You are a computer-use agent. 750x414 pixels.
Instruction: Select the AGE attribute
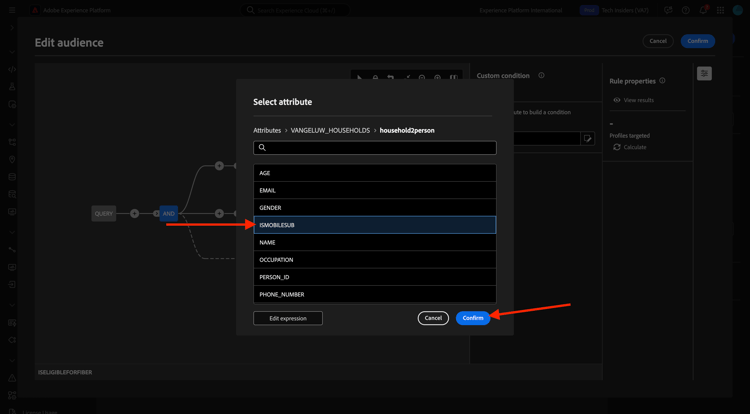375,173
